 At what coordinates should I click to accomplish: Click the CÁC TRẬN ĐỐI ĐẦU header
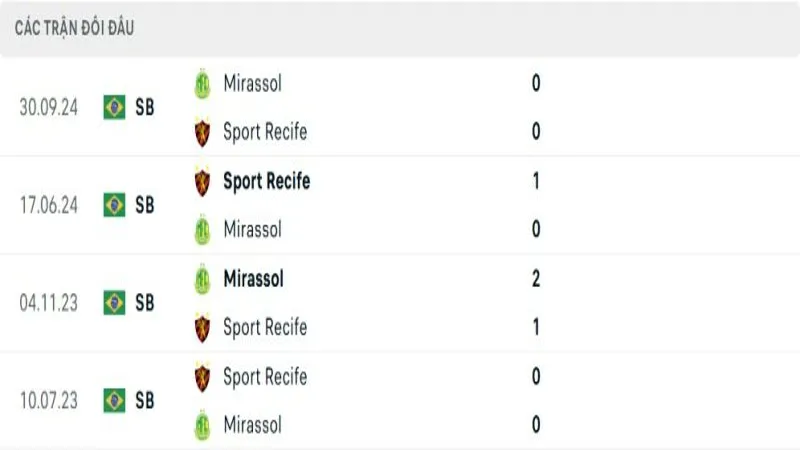[75, 28]
